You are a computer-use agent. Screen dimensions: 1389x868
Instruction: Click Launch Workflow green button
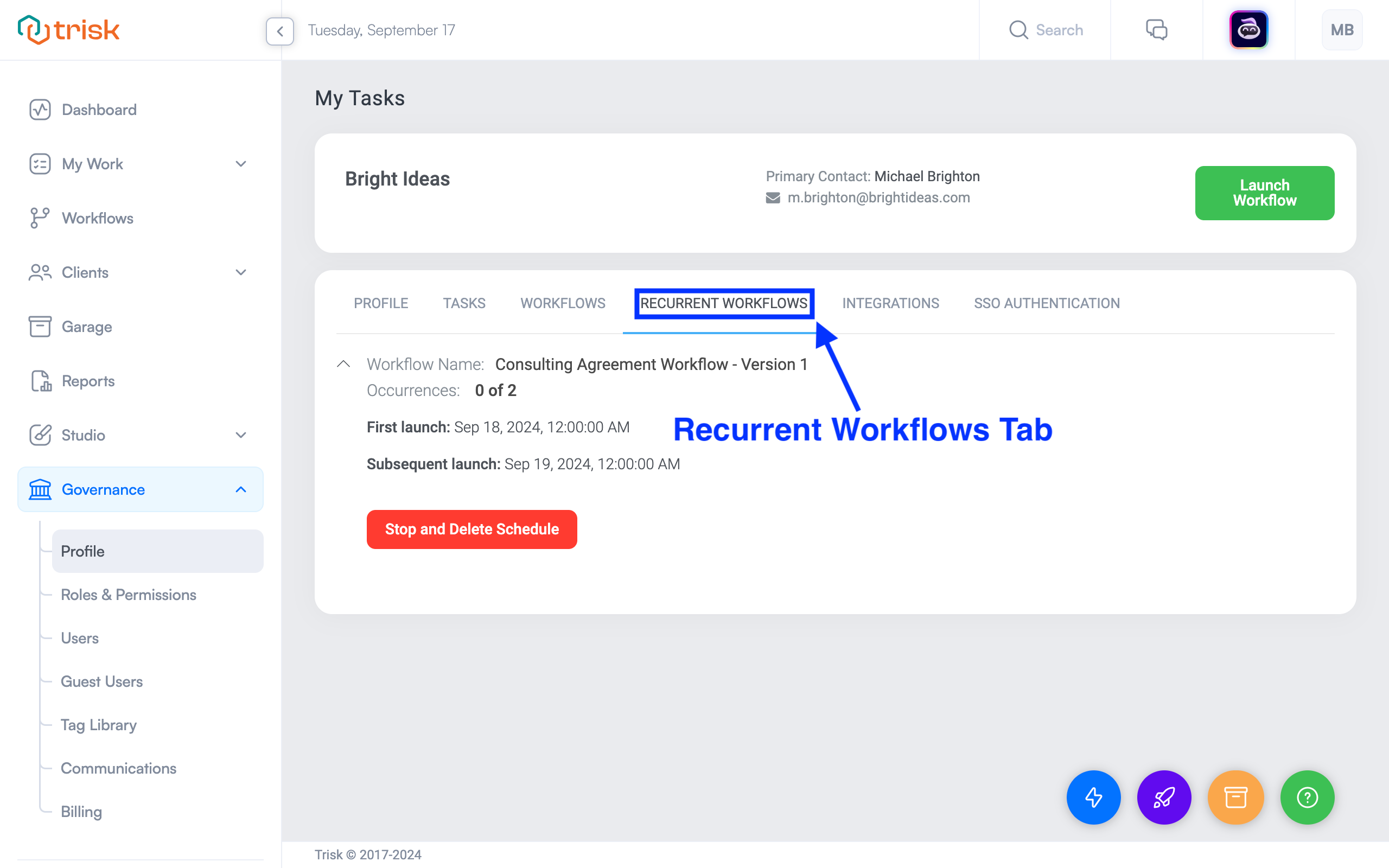coord(1265,193)
